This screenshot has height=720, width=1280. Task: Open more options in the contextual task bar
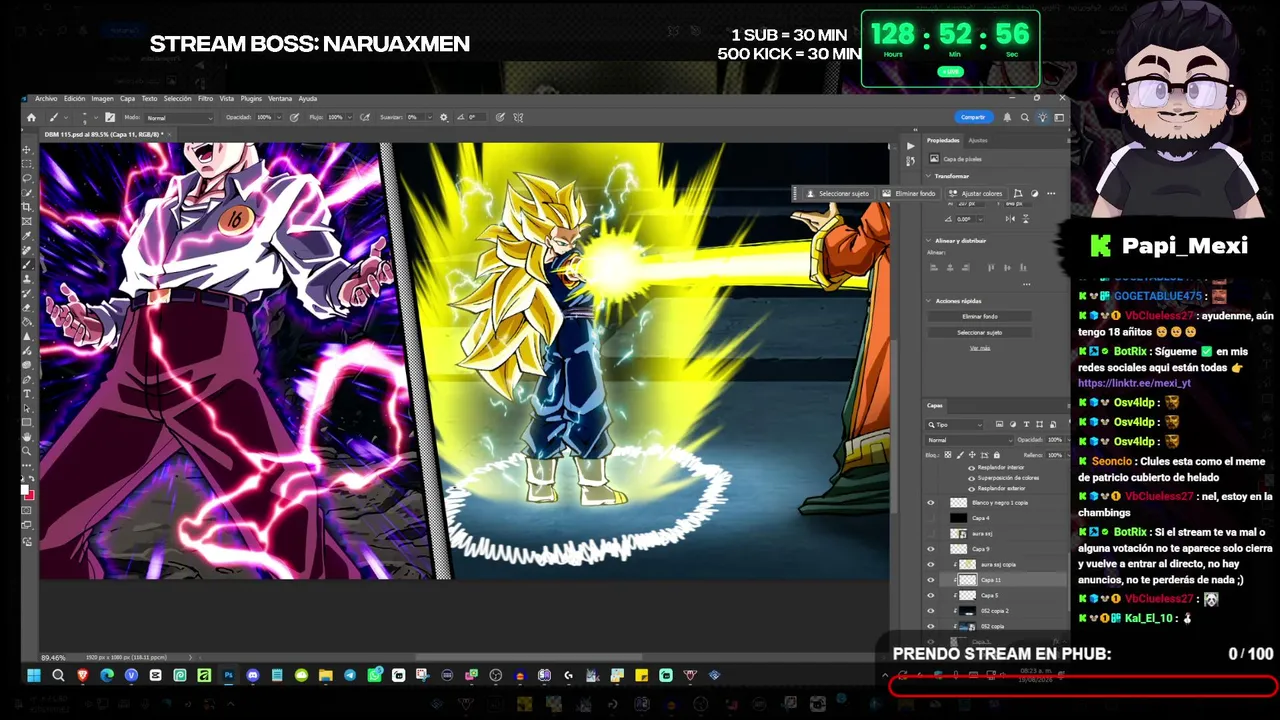(1051, 193)
